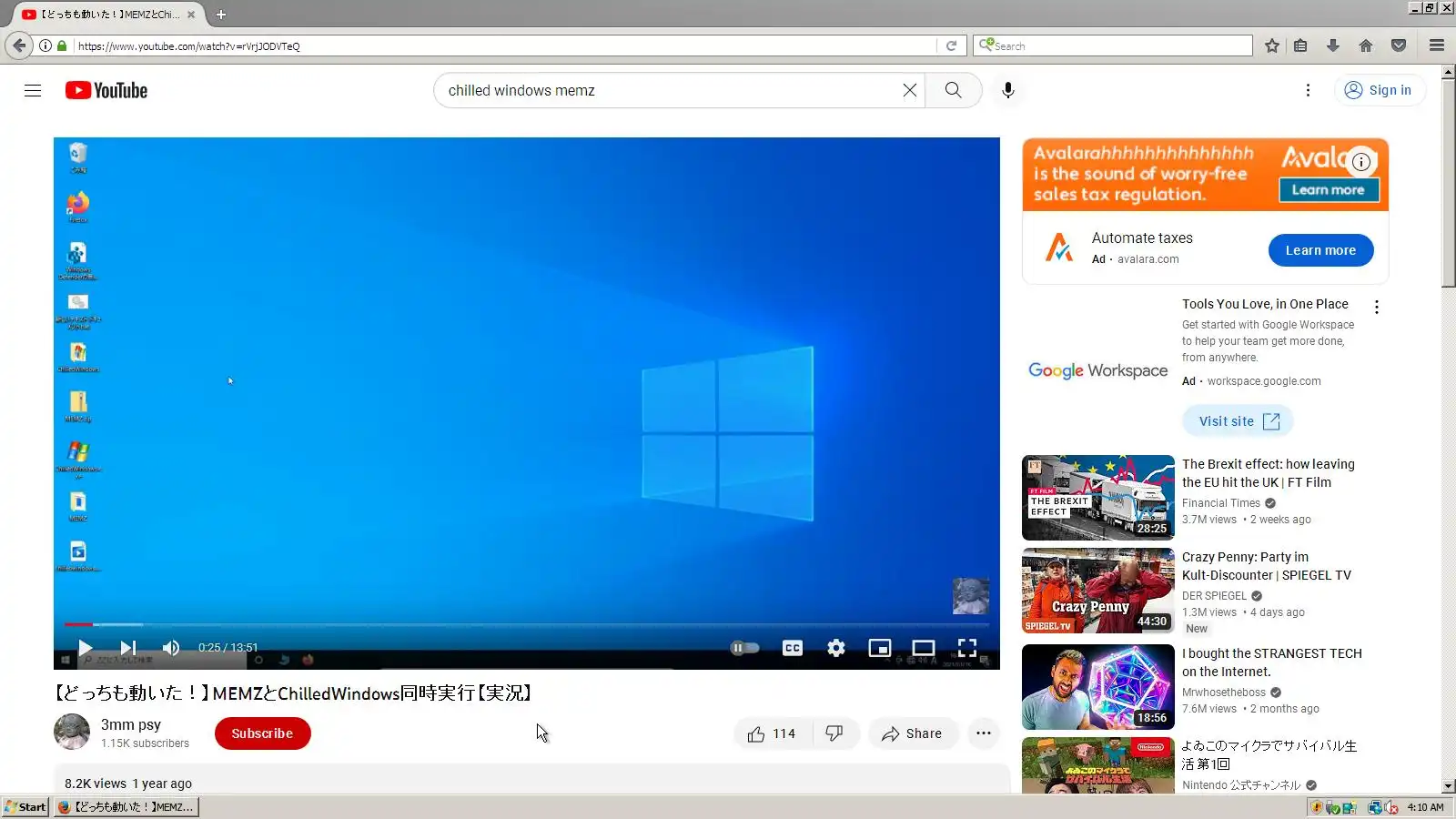Open the 3mm psy channel name
This screenshot has width=1456, height=819.
coord(131,724)
